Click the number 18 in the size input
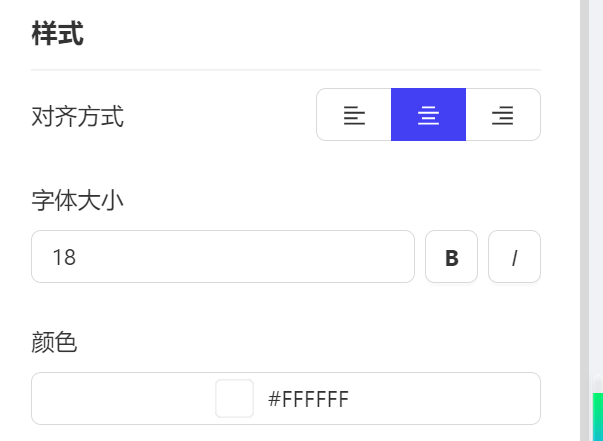603x441 pixels. 64,257
